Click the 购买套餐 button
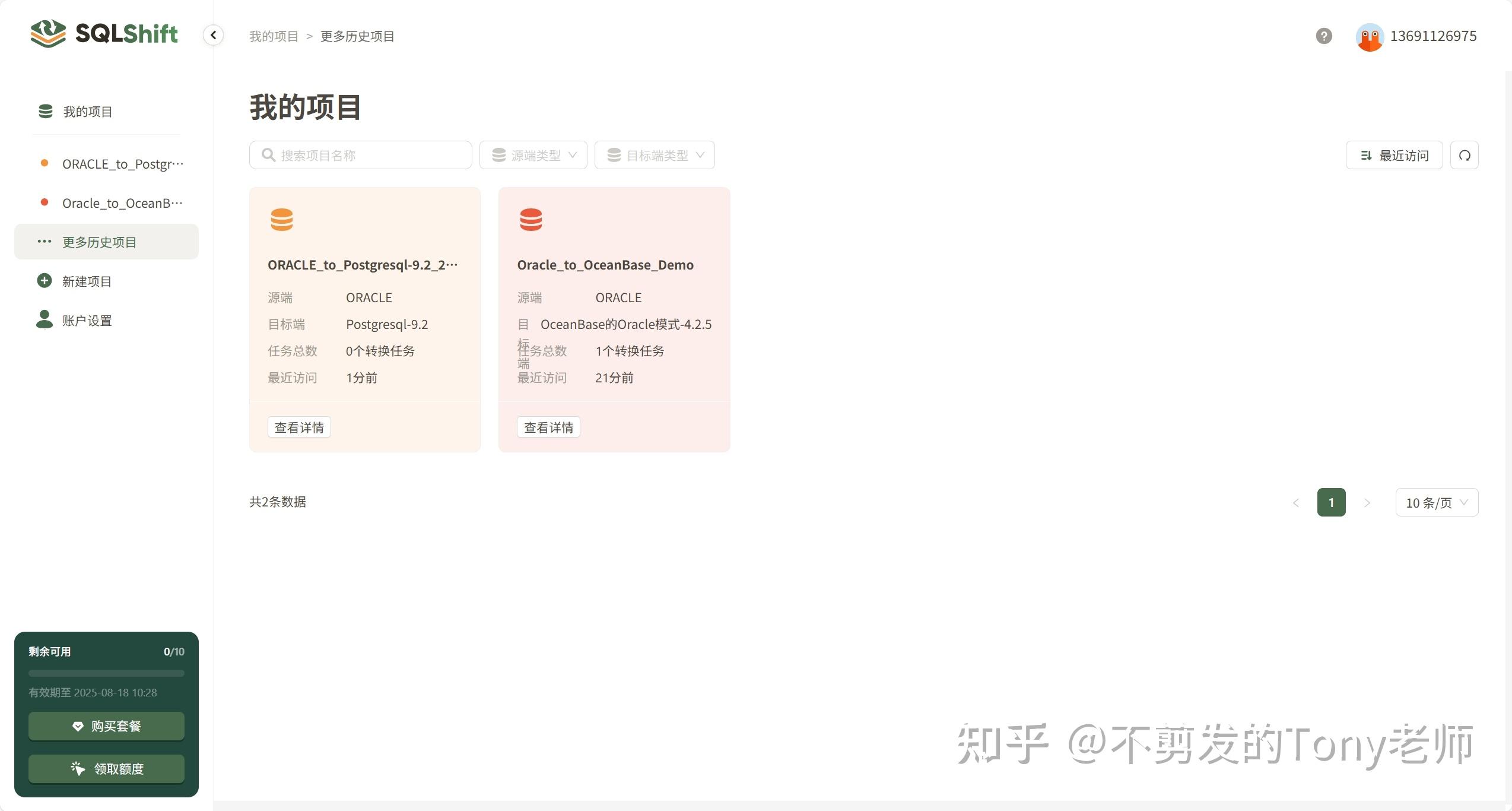This screenshot has width=1512, height=811. point(106,726)
